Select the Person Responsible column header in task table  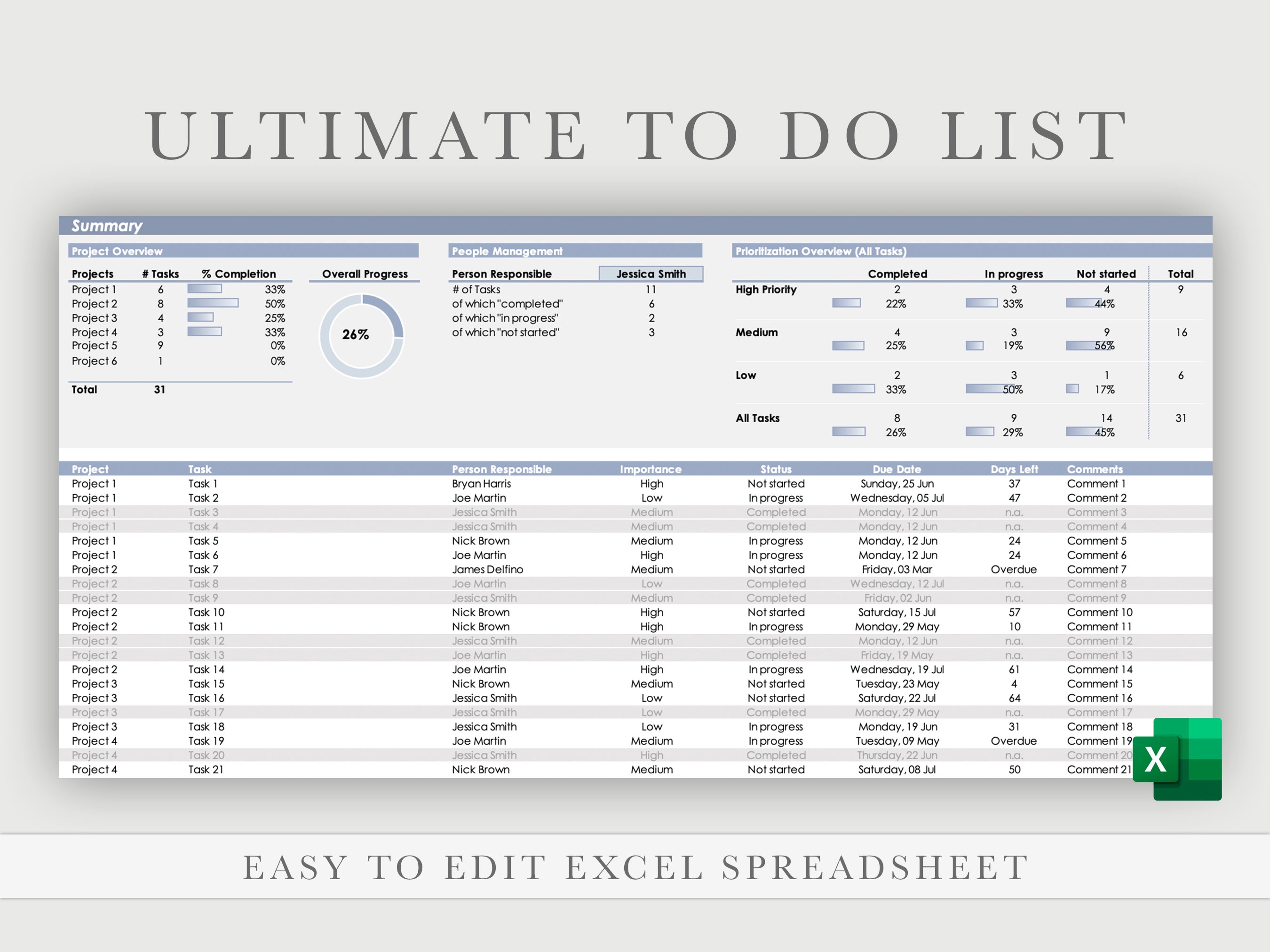[501, 469]
